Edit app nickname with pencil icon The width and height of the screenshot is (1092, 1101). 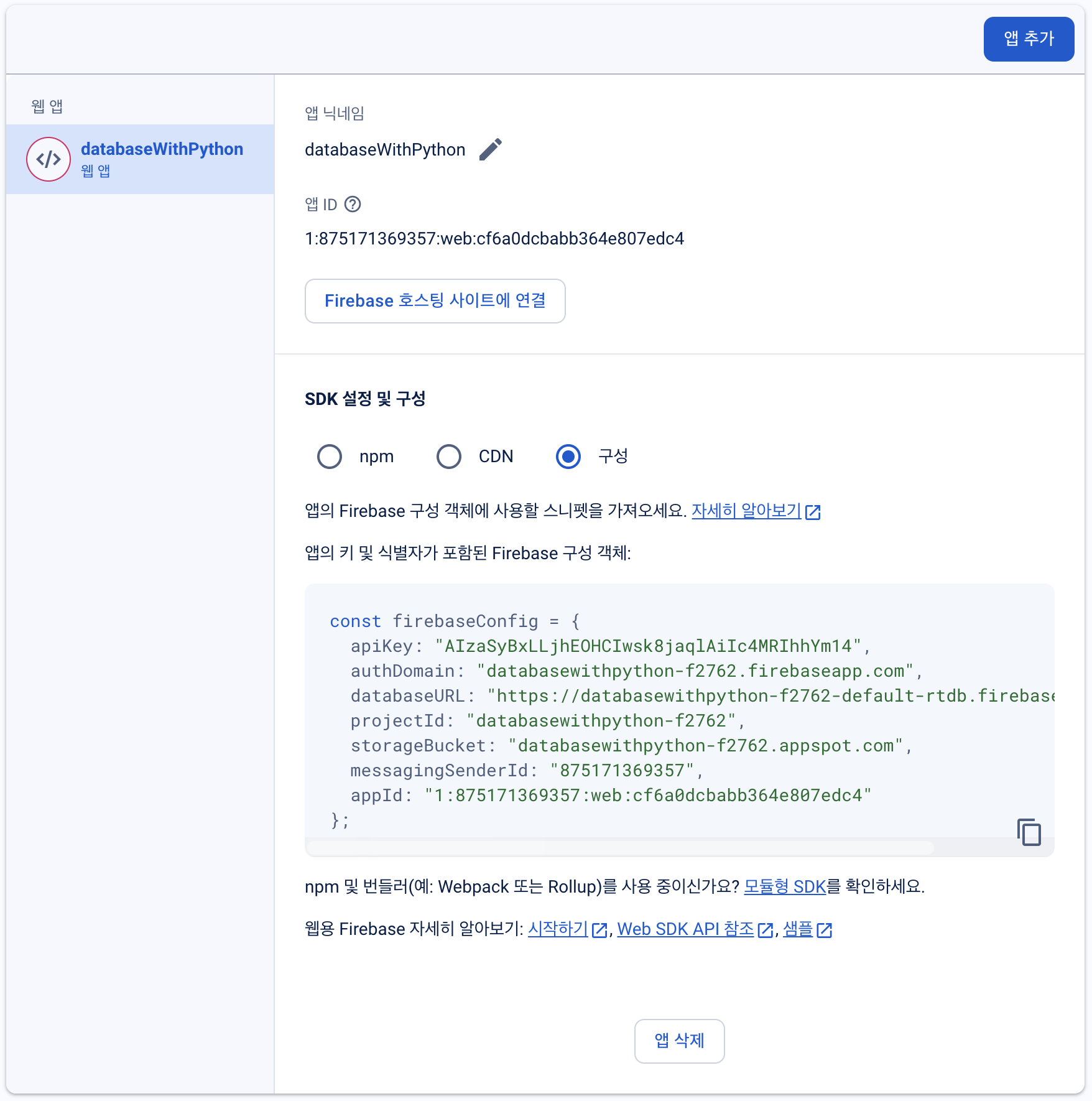tap(490, 149)
